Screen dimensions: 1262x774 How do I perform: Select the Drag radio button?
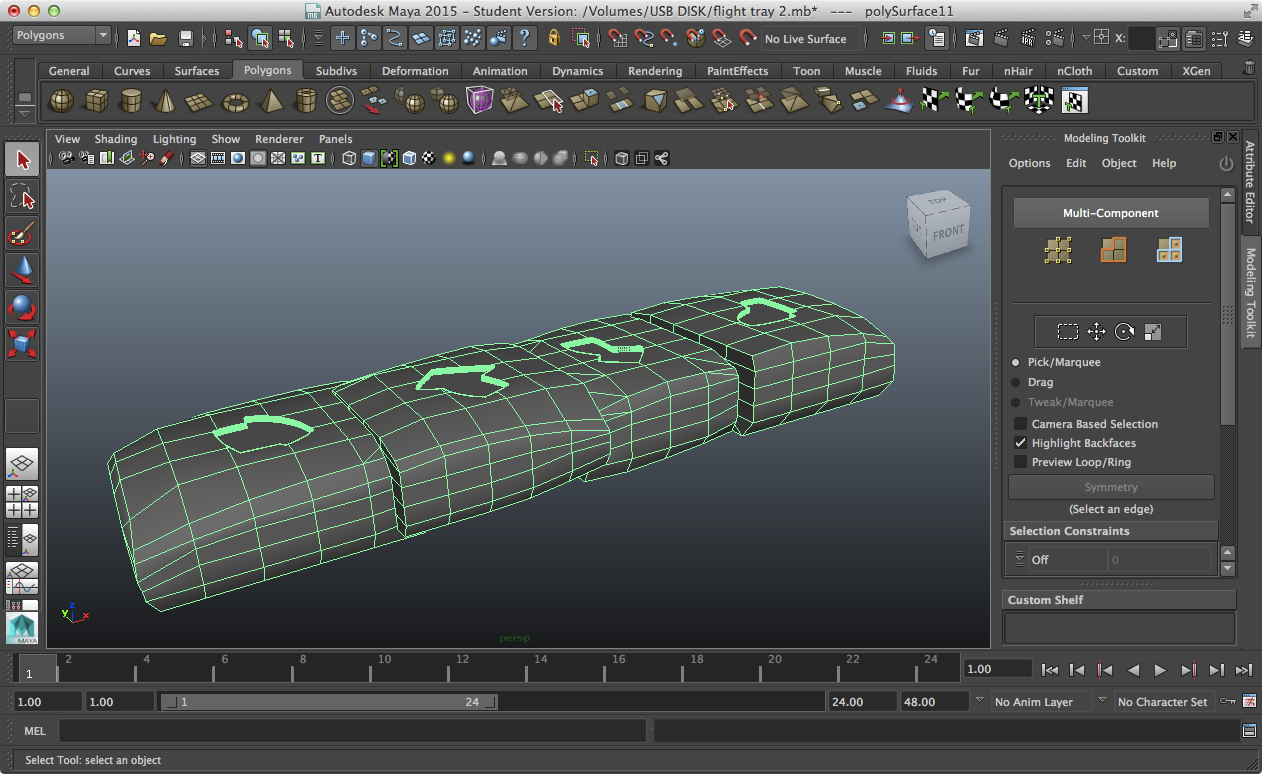pyautogui.click(x=1016, y=382)
